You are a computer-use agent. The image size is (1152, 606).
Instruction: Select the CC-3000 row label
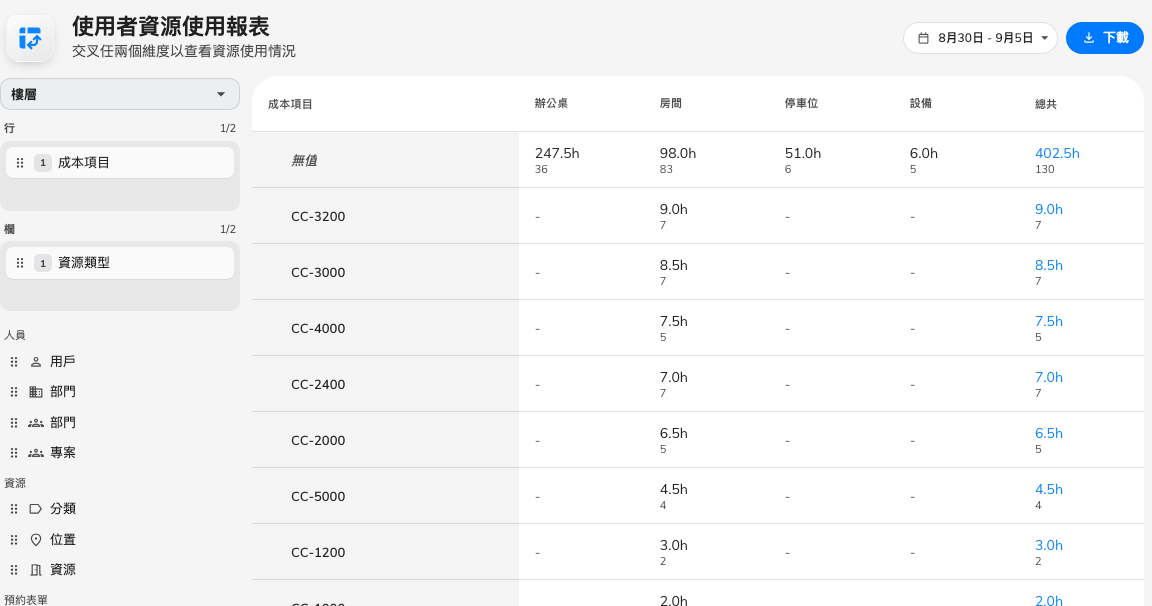click(x=318, y=273)
